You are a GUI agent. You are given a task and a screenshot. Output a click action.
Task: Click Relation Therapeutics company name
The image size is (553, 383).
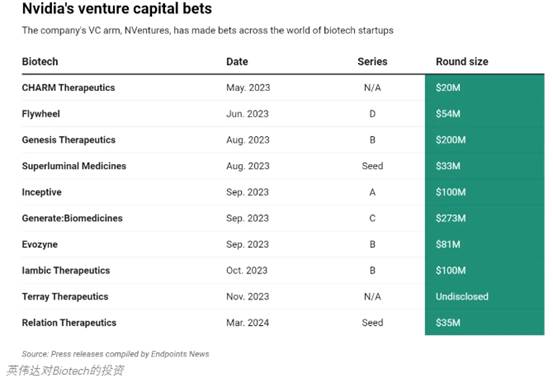(x=69, y=322)
